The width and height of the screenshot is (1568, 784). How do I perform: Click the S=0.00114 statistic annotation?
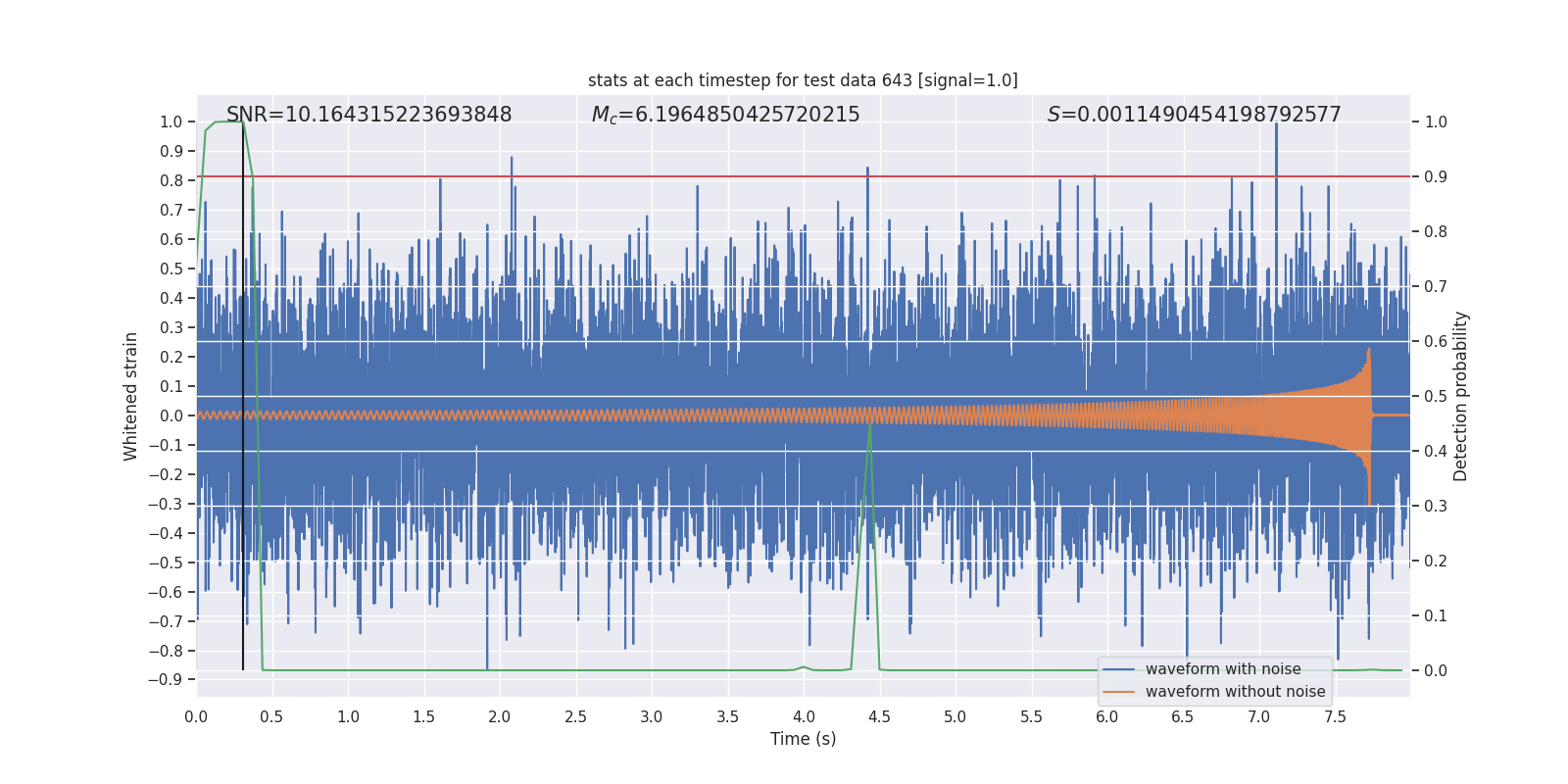[x=1194, y=115]
